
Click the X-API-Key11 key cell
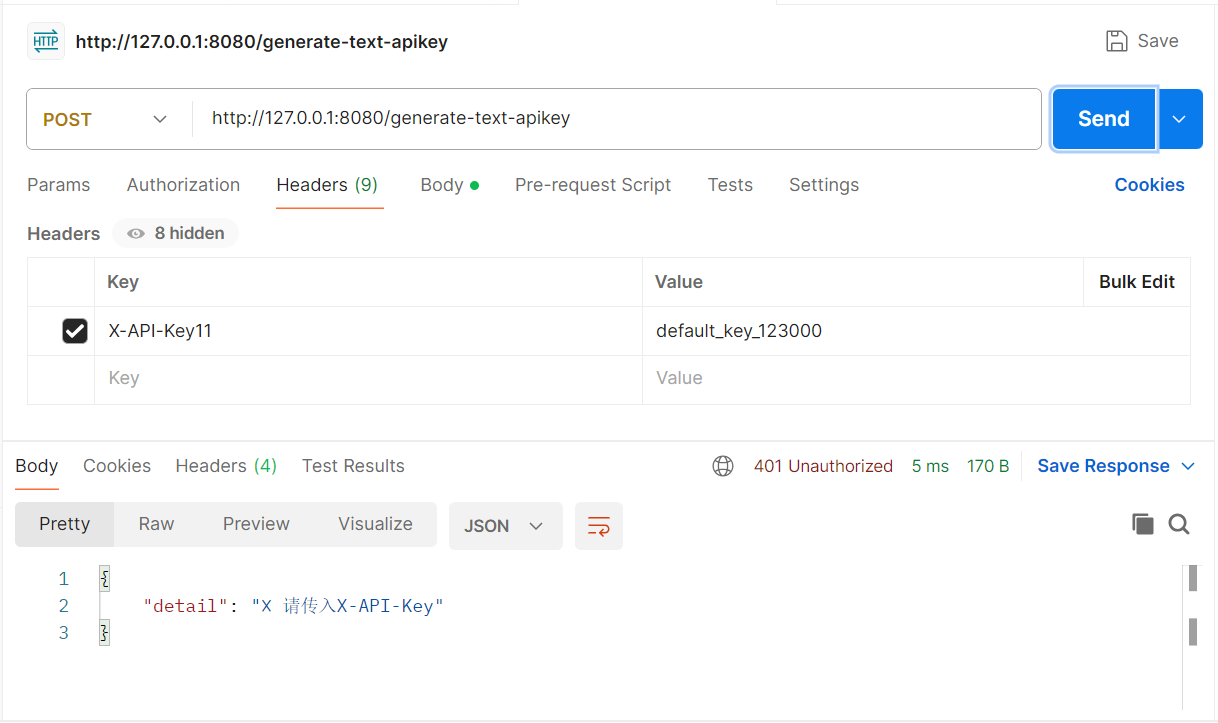click(368, 331)
